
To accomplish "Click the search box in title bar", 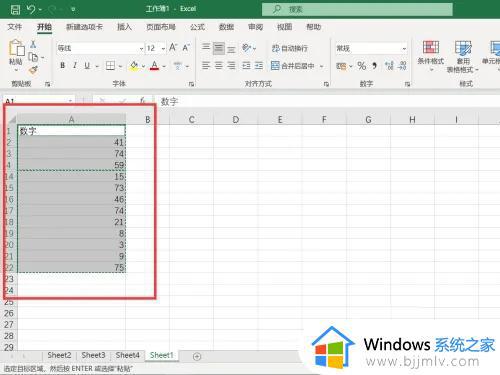I will pos(357,9).
